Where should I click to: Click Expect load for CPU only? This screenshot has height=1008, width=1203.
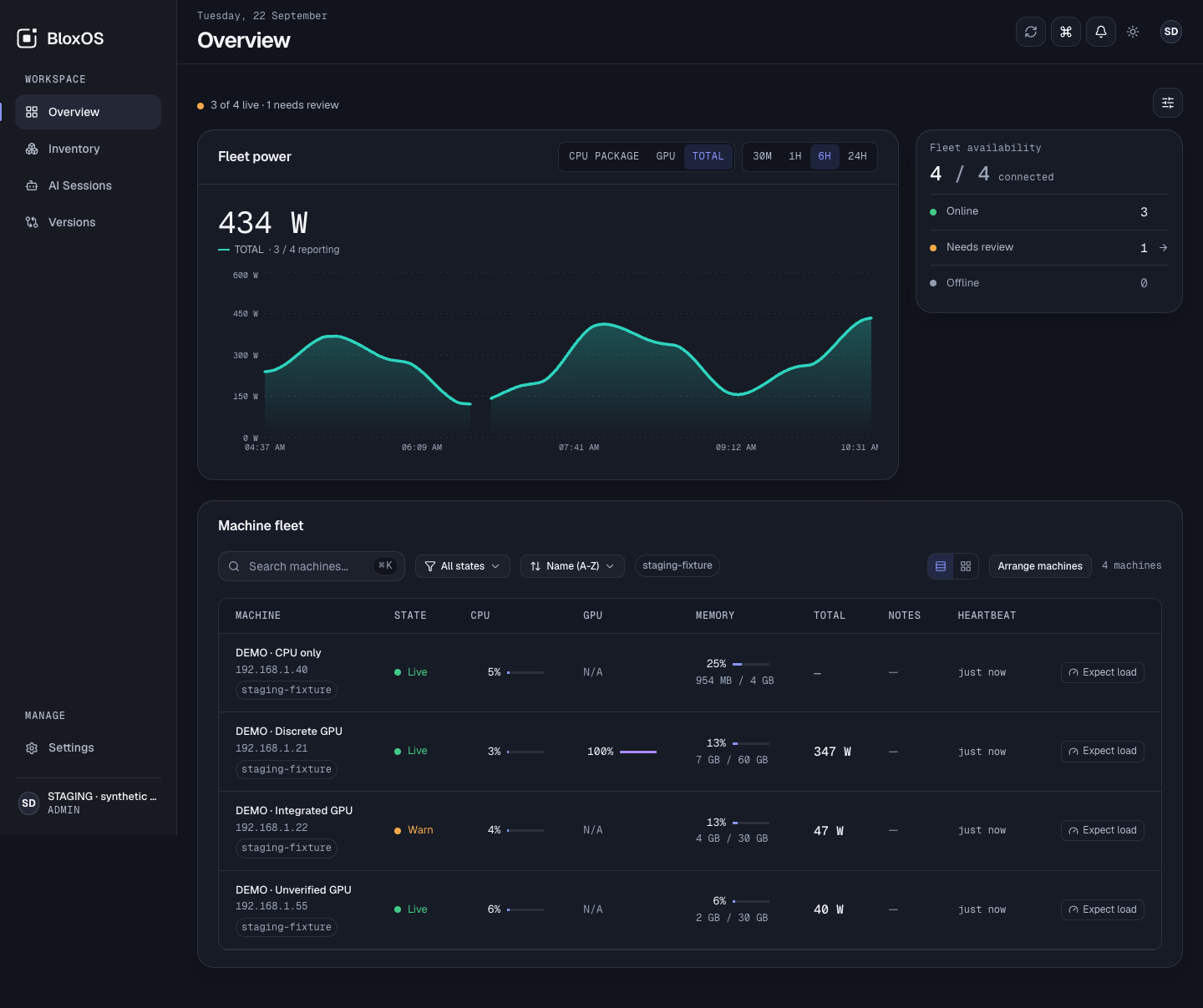point(1103,672)
